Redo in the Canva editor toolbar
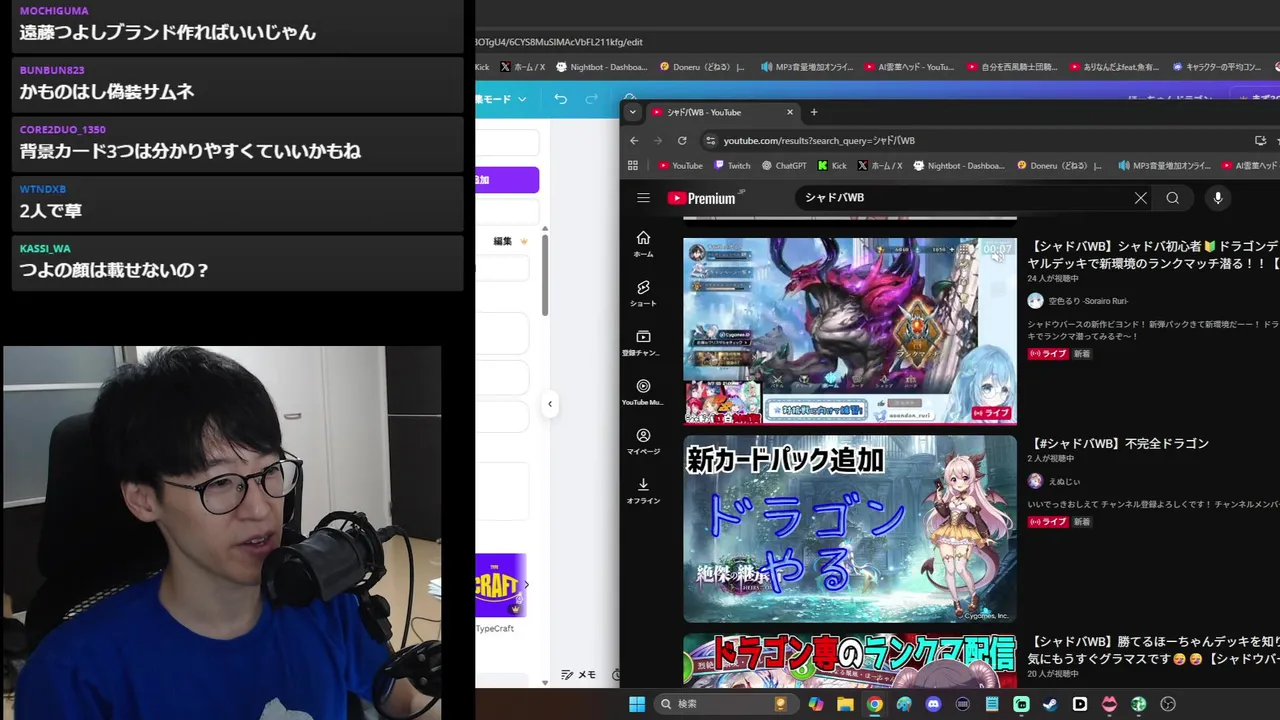Screen dimensions: 1280x720 (591, 99)
